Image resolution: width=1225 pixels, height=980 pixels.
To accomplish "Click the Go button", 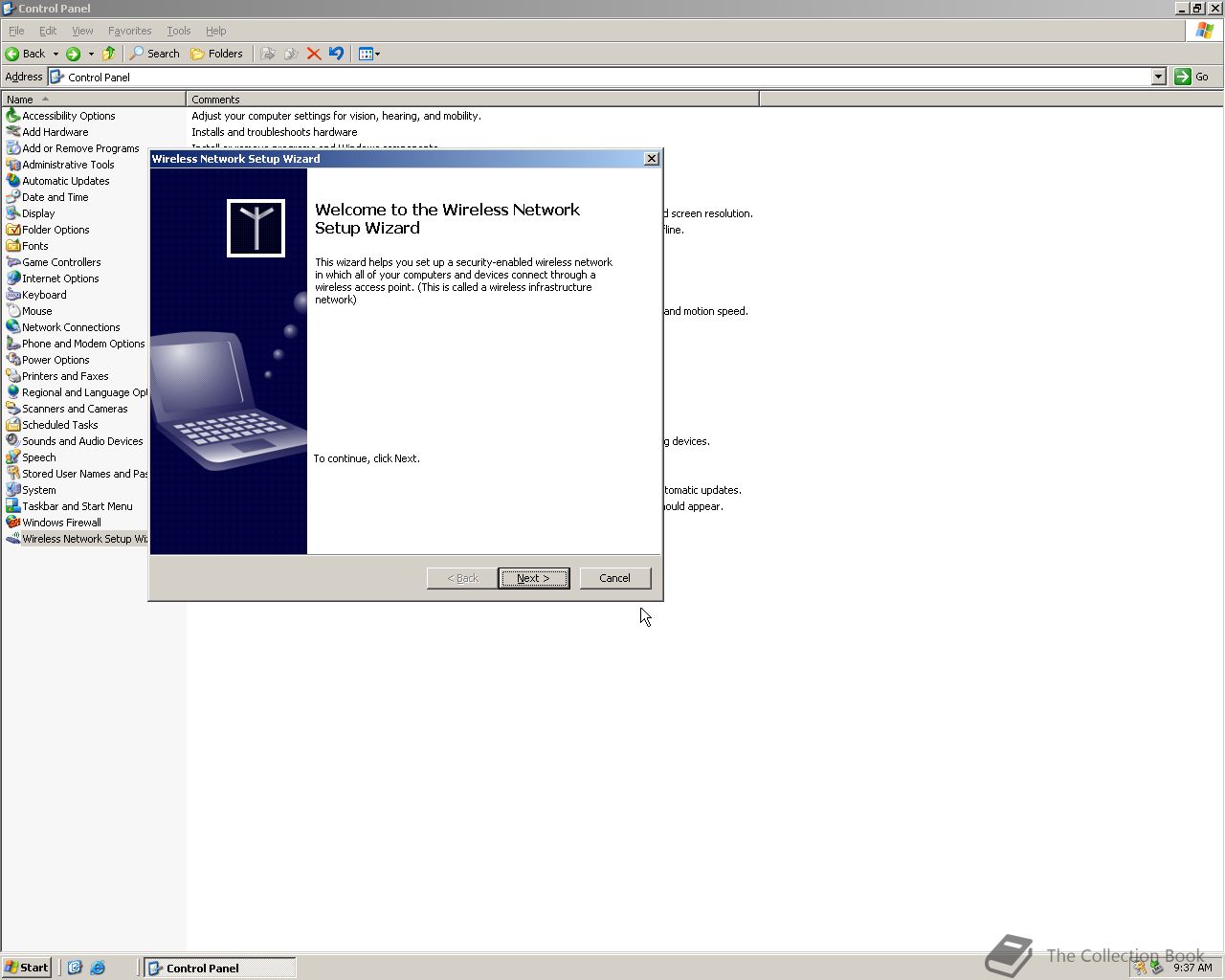I will point(1192,77).
